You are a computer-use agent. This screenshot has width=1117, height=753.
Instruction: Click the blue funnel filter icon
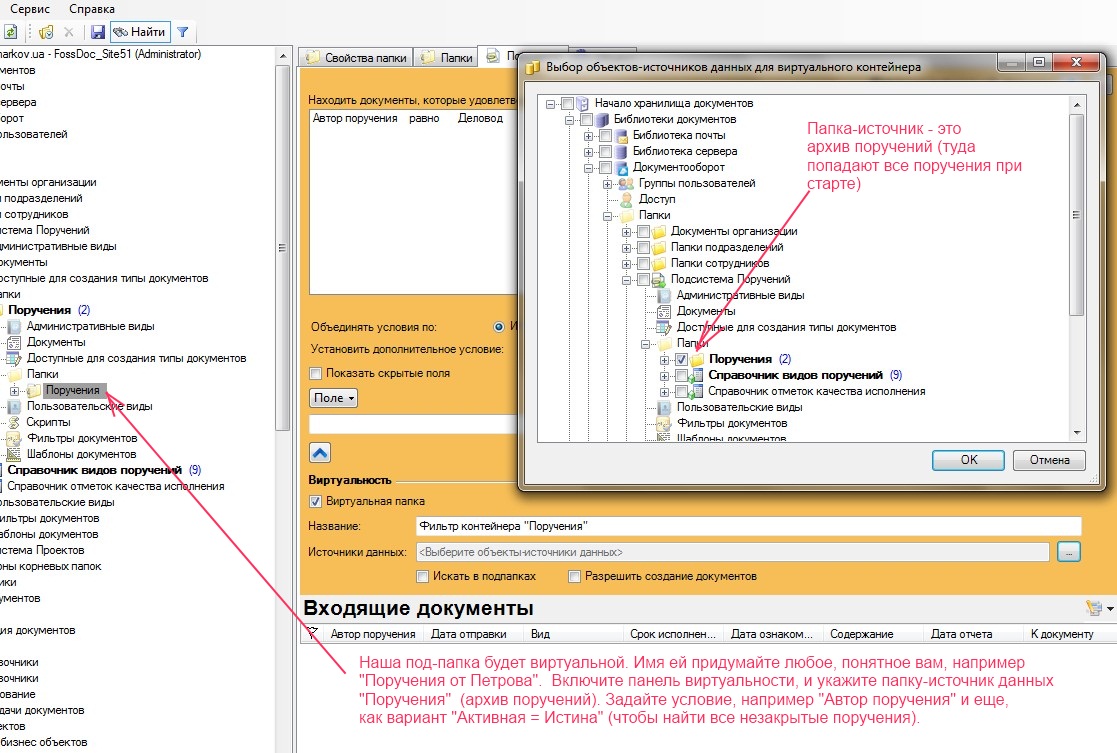click(x=184, y=32)
